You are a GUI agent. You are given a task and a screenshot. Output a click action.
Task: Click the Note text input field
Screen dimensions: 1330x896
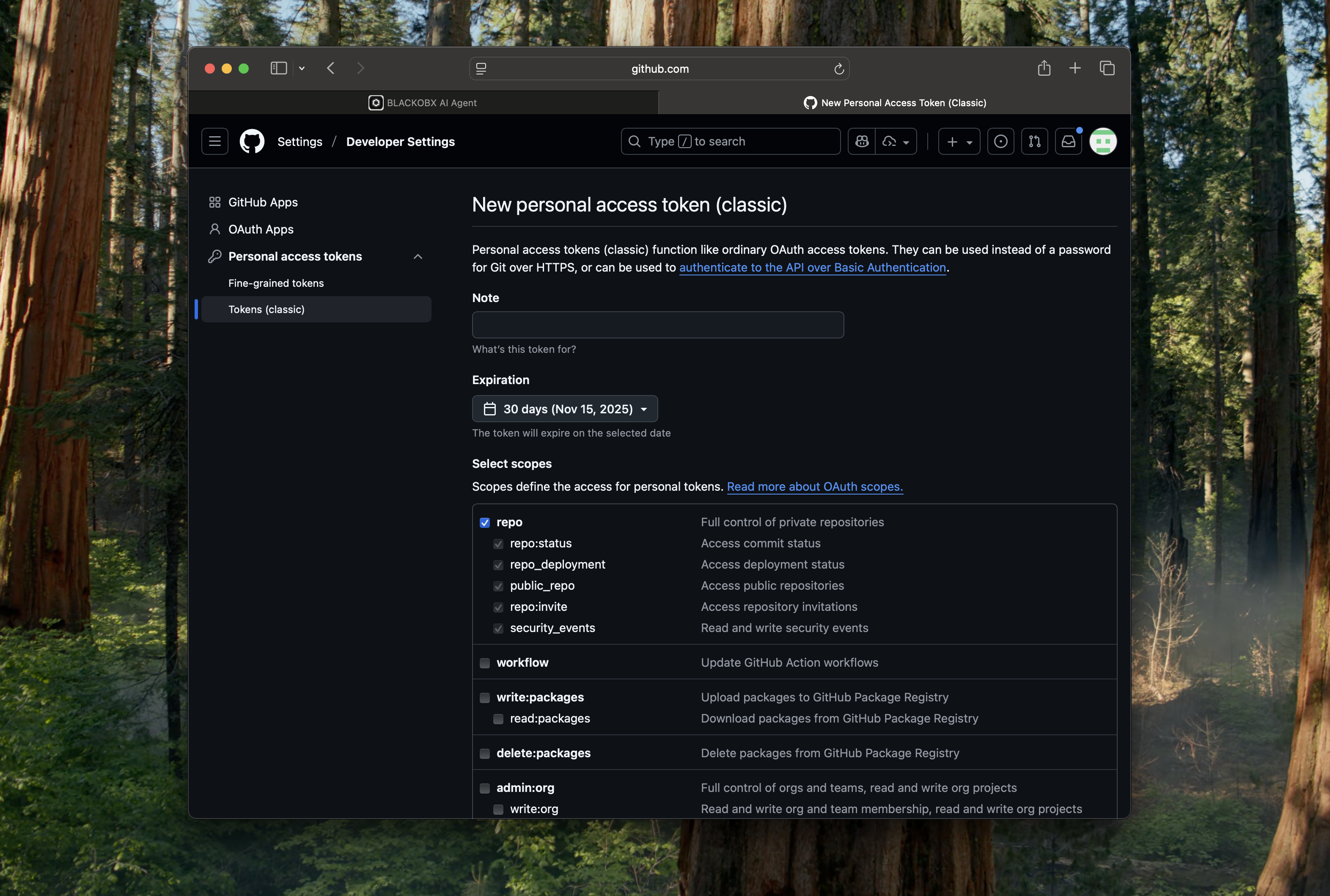click(x=657, y=324)
